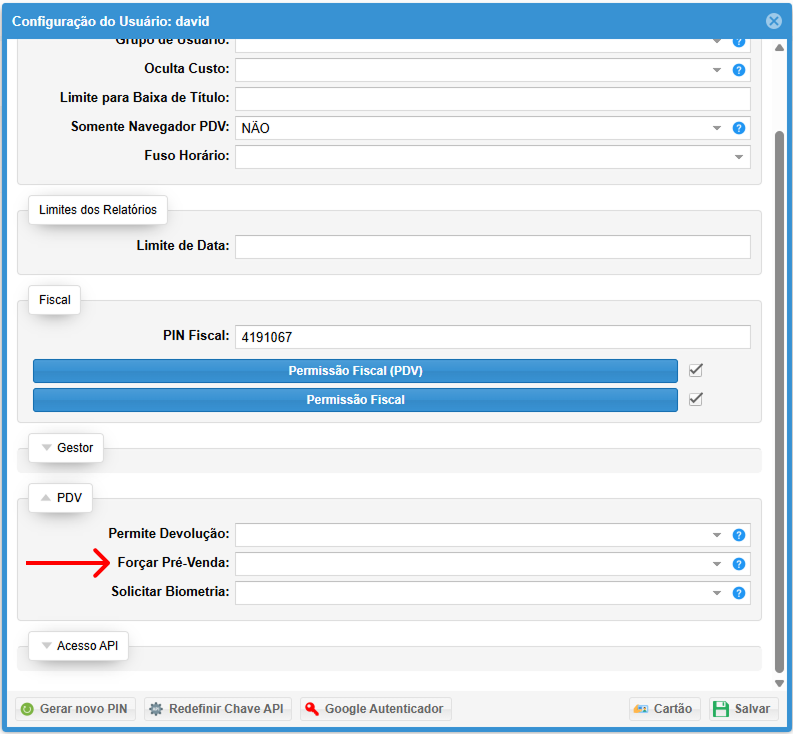Click help icon for Forçar Pré-Venda
Image resolution: width=793 pixels, height=734 pixels.
pos(739,564)
